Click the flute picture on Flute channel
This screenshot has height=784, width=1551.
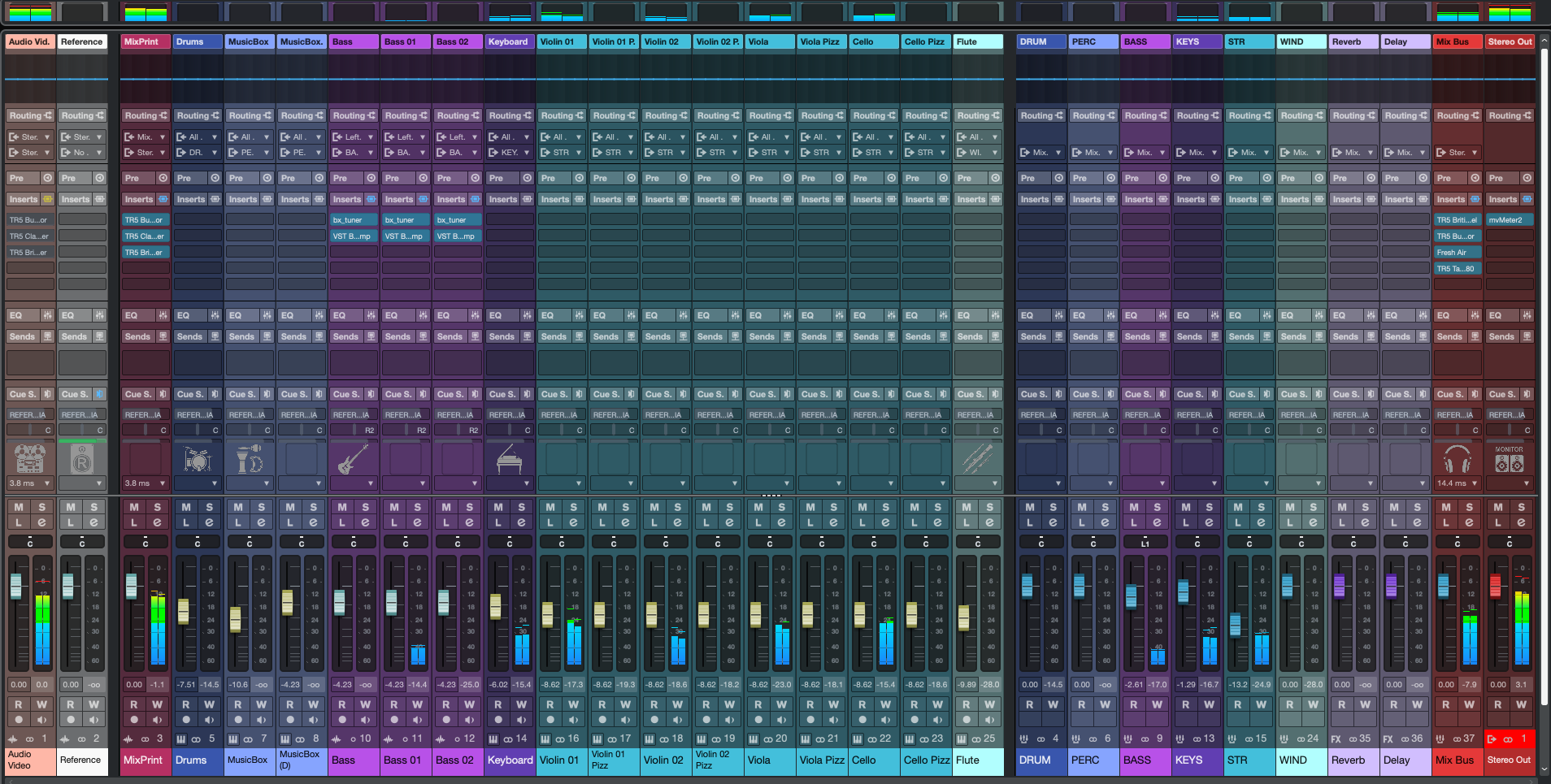977,460
